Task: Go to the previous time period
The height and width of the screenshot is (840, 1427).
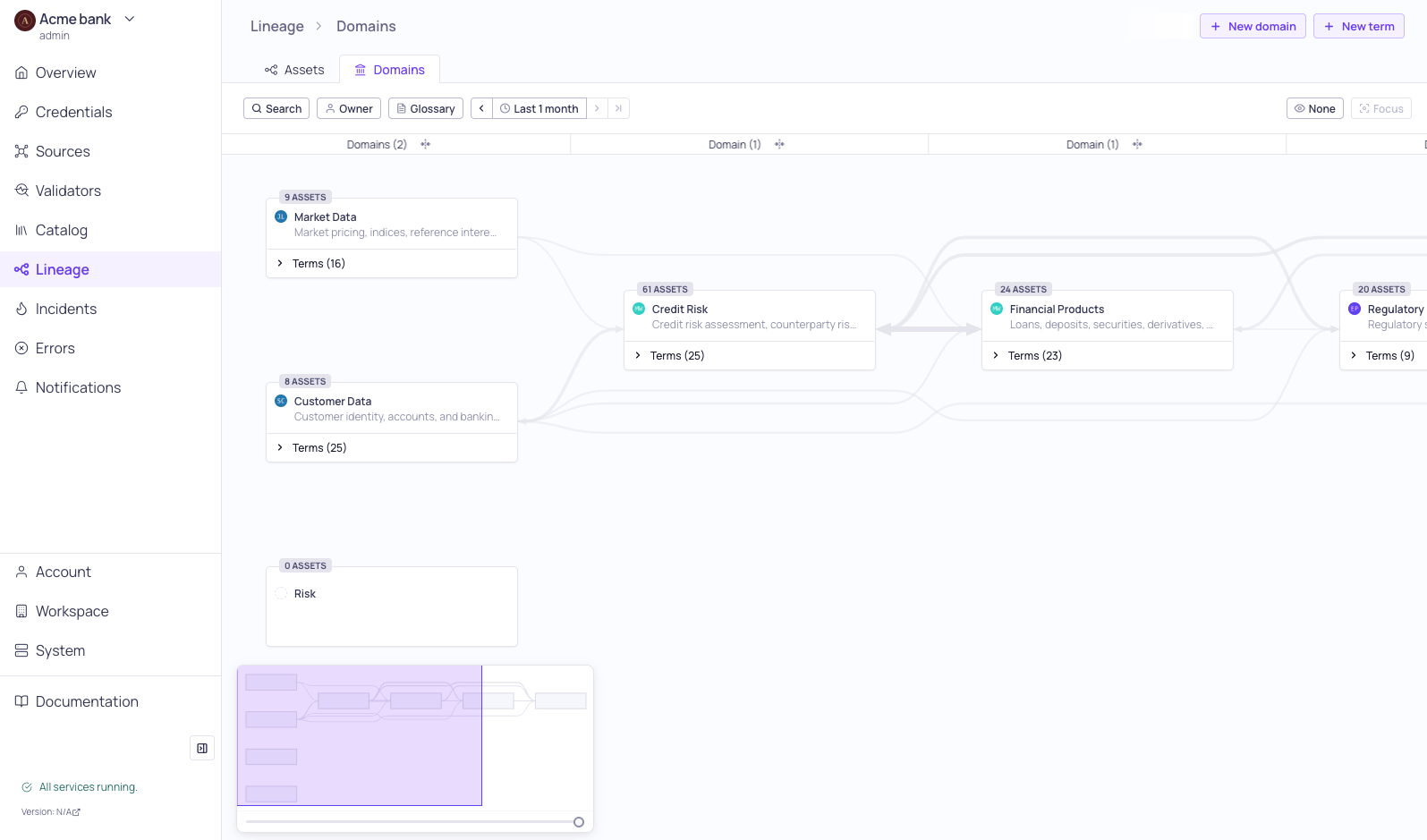Action: click(481, 108)
